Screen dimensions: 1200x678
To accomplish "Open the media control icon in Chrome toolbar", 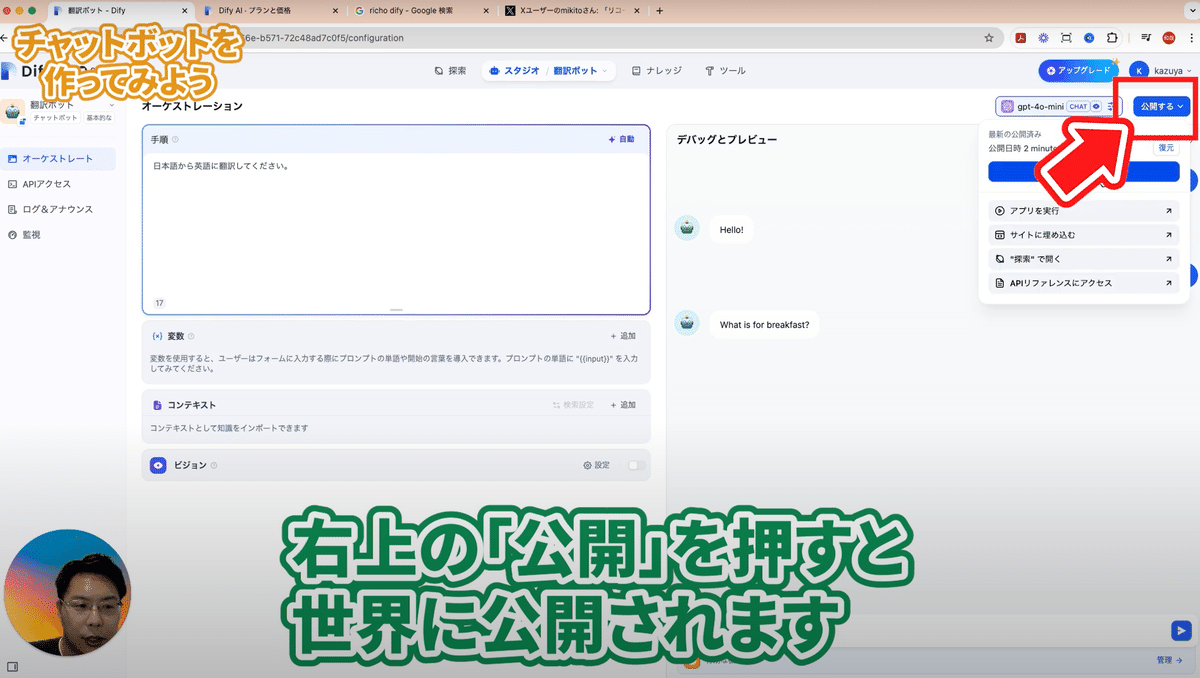I will coord(1146,38).
